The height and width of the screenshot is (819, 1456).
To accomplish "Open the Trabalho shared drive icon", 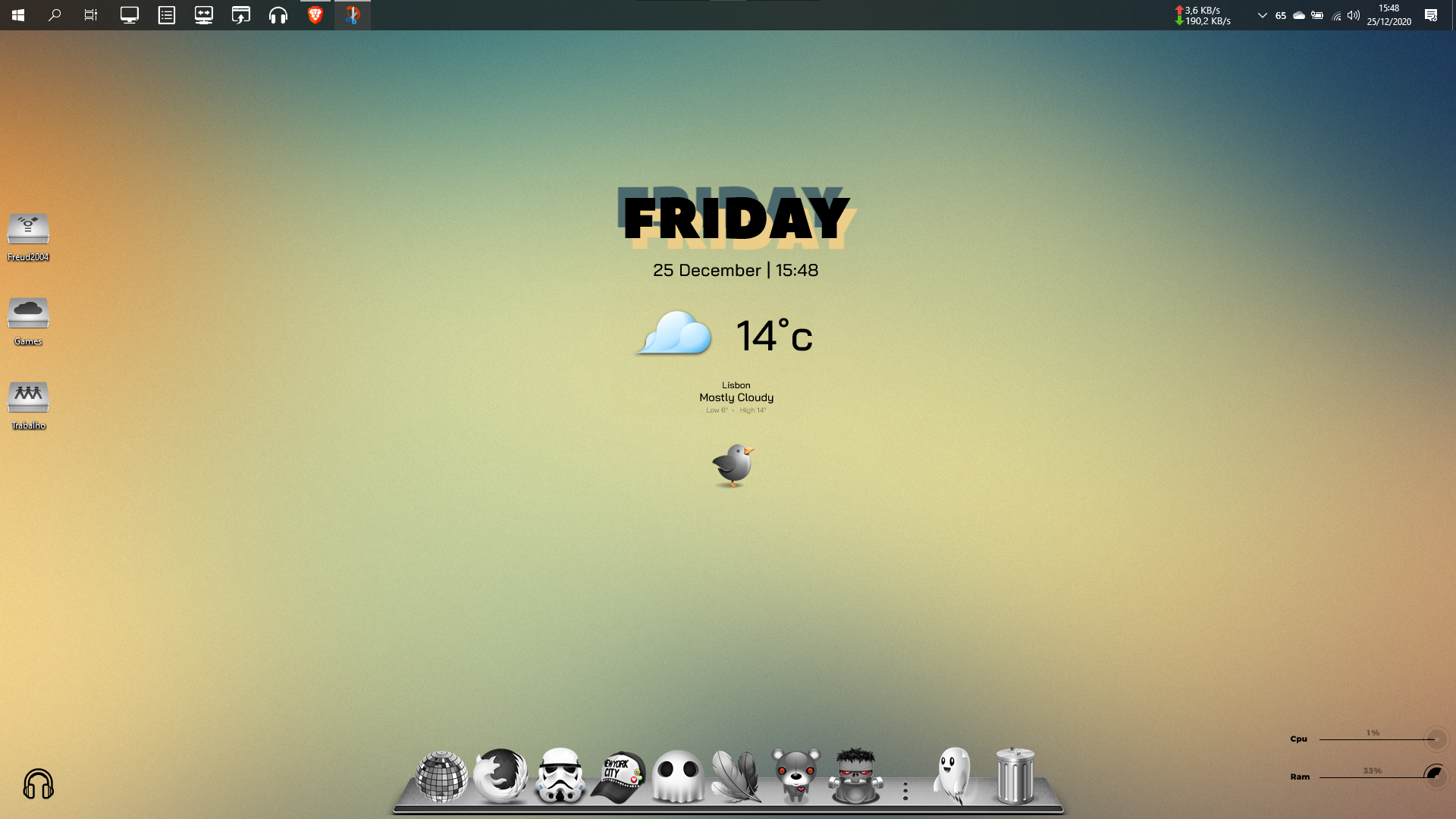I will [x=28, y=397].
